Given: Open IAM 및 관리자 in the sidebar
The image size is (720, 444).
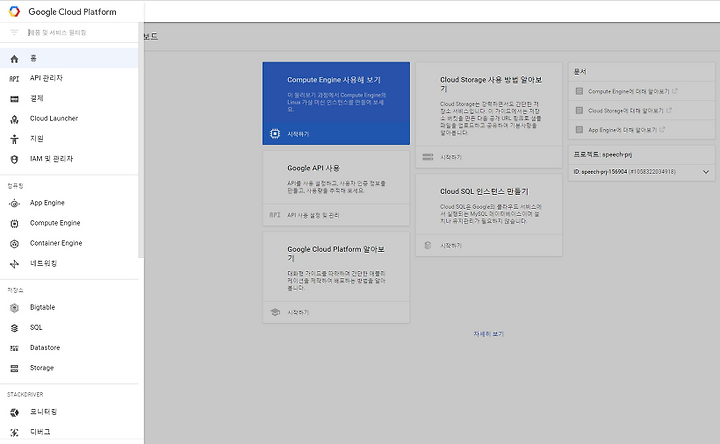Looking at the screenshot, I should (69, 159).
